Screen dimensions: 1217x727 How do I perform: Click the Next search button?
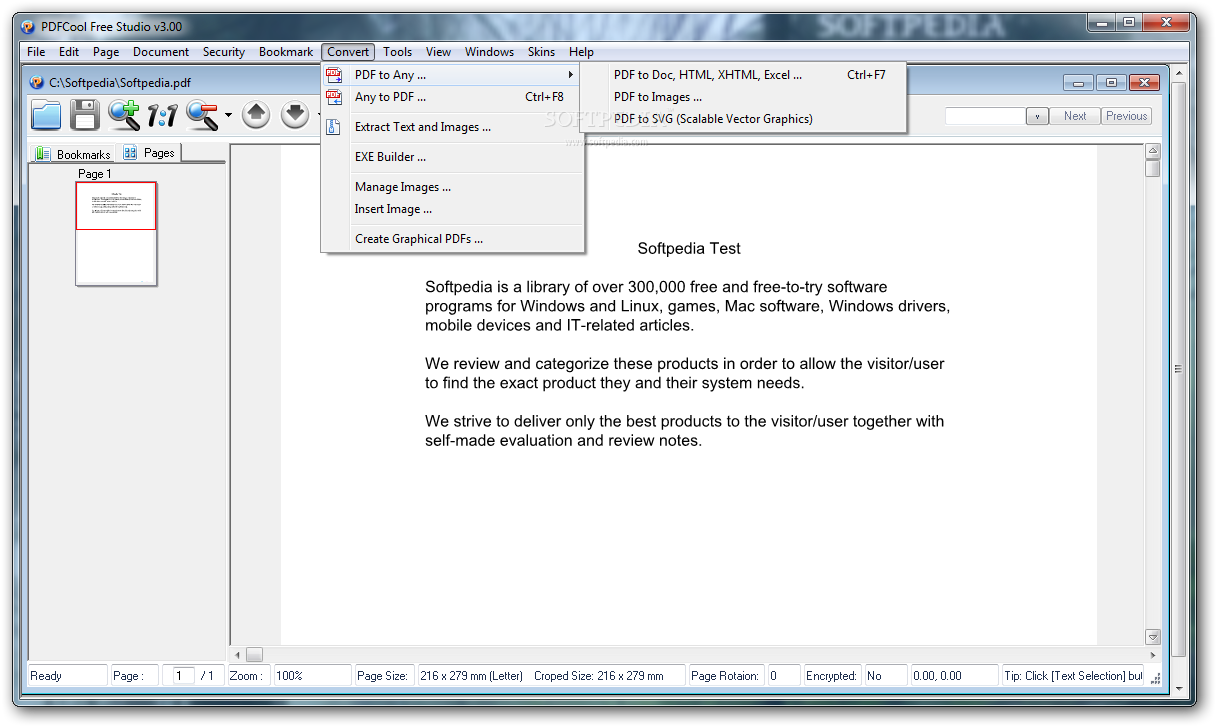pyautogui.click(x=1075, y=116)
